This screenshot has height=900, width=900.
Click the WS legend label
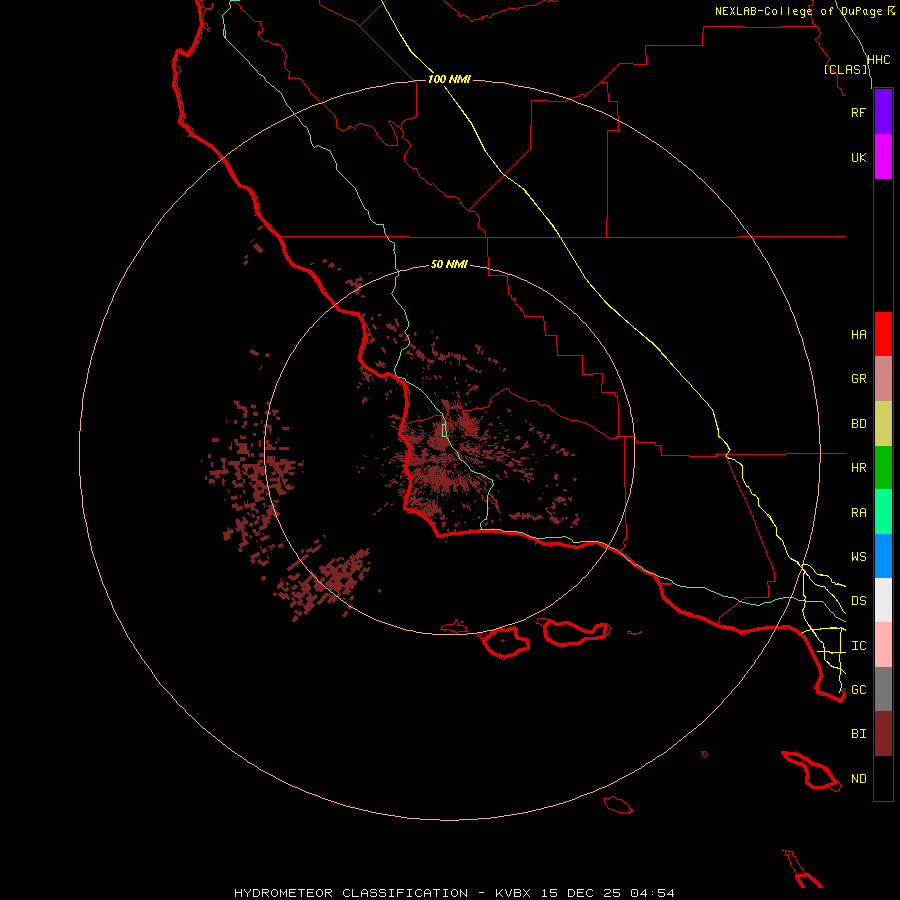pyautogui.click(x=858, y=557)
